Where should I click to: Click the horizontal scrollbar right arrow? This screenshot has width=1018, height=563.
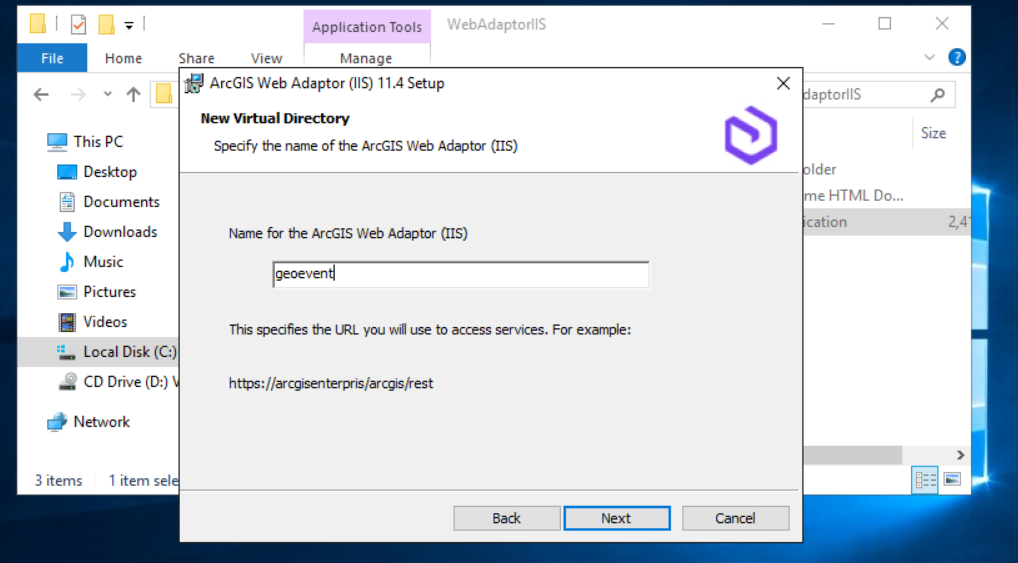pos(960,455)
